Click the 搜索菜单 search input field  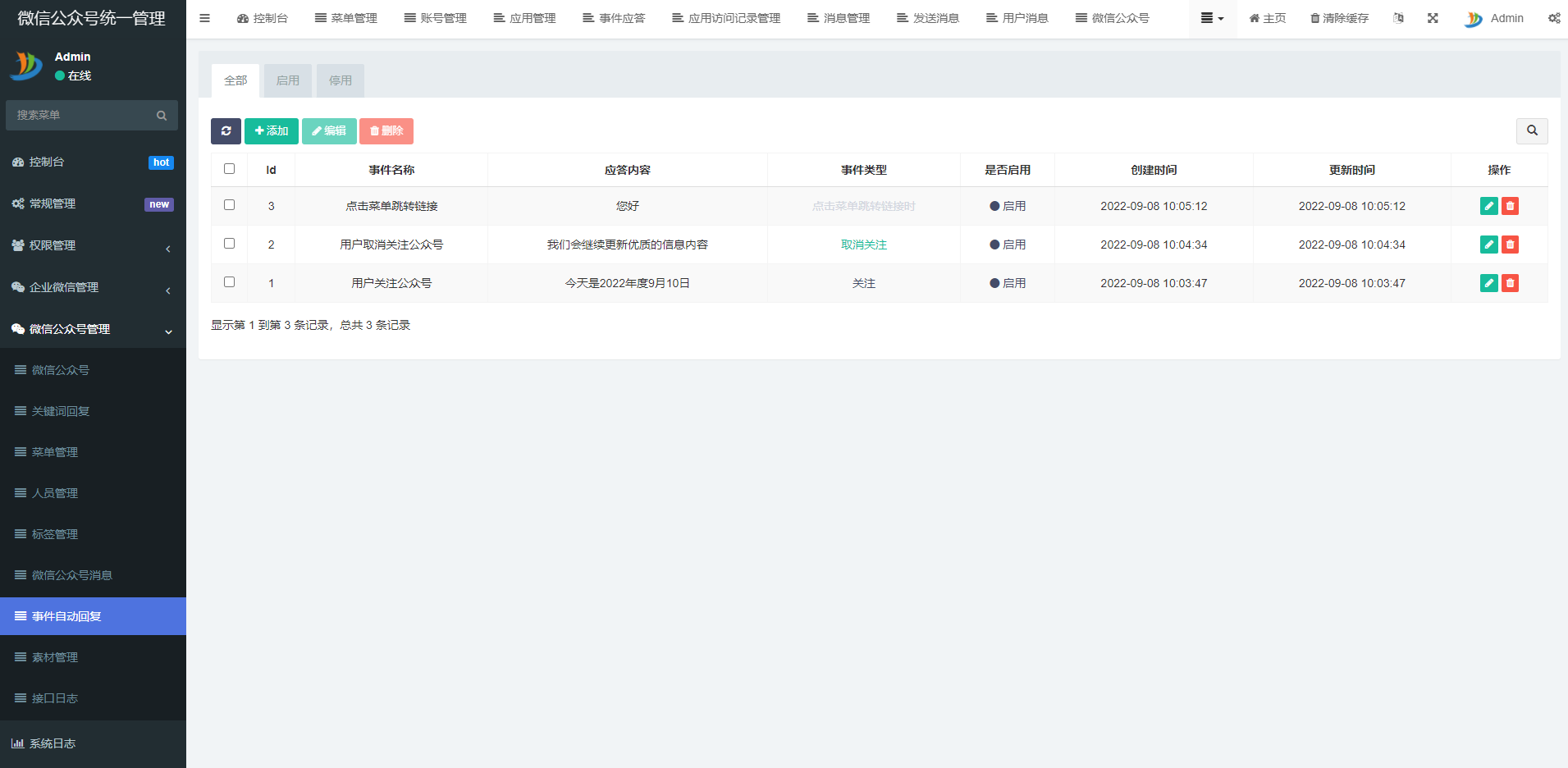82,116
